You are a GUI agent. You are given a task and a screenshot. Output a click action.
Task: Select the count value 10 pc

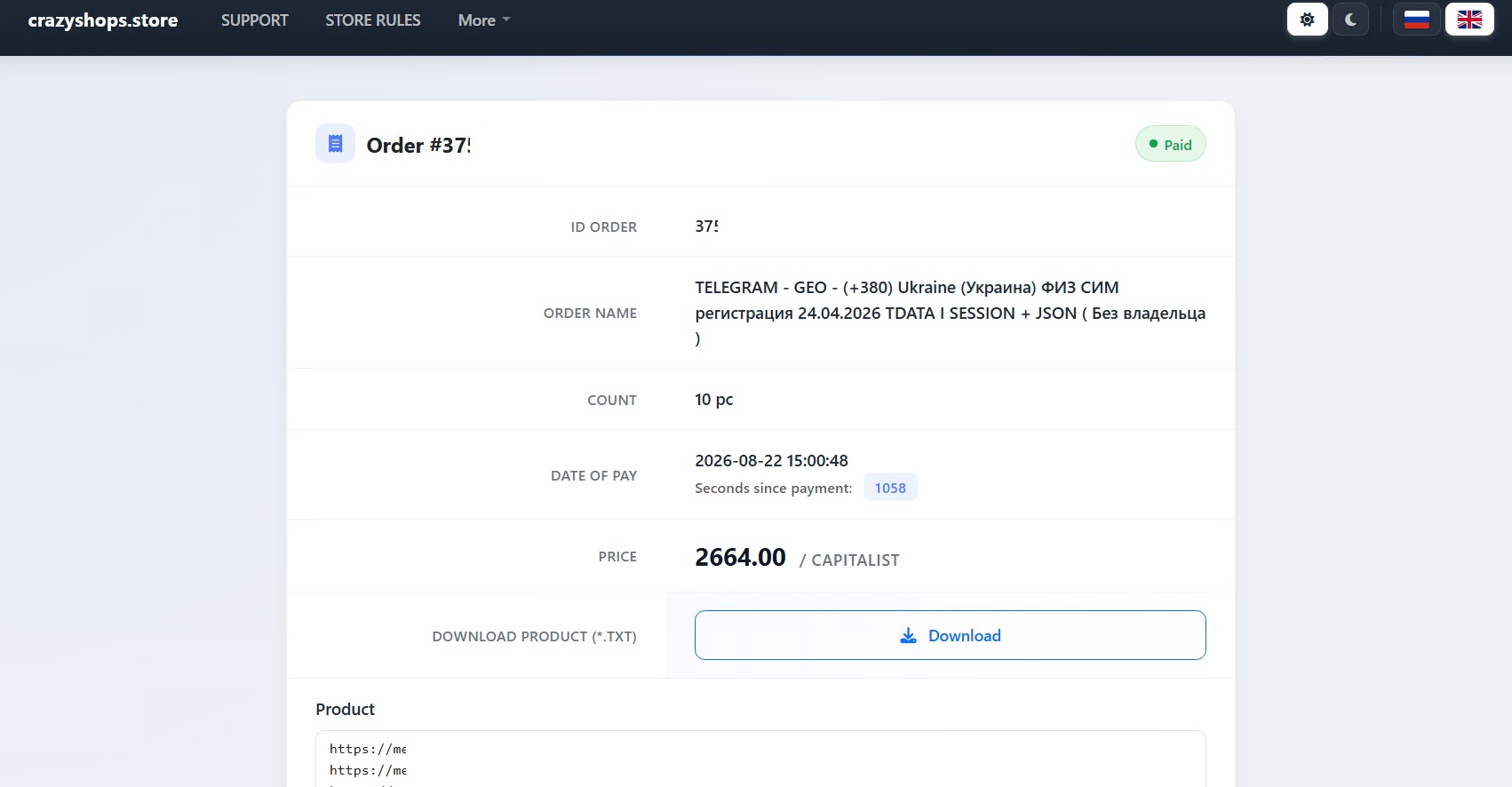pyautogui.click(x=714, y=400)
